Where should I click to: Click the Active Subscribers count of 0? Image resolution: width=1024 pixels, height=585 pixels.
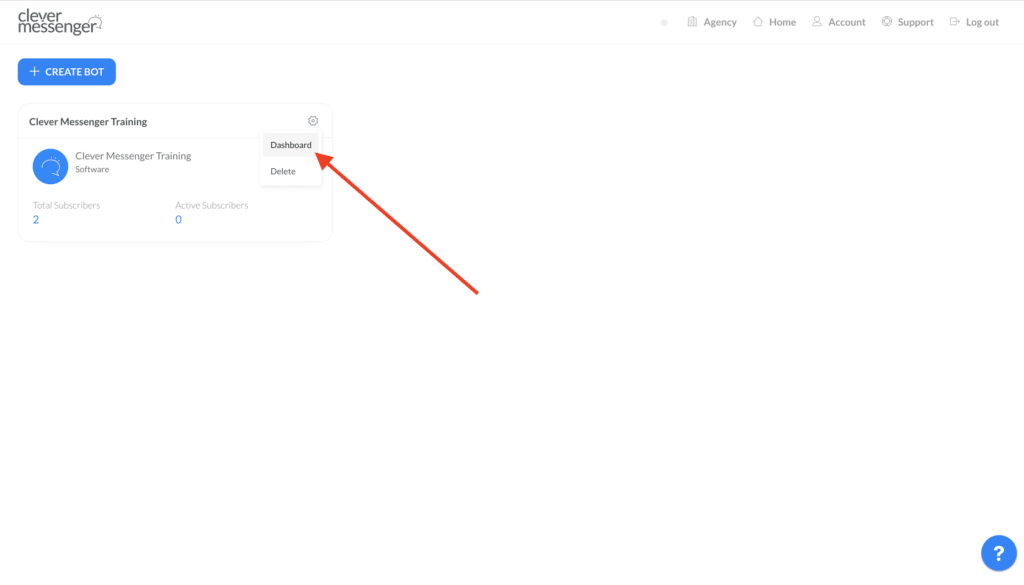click(178, 218)
